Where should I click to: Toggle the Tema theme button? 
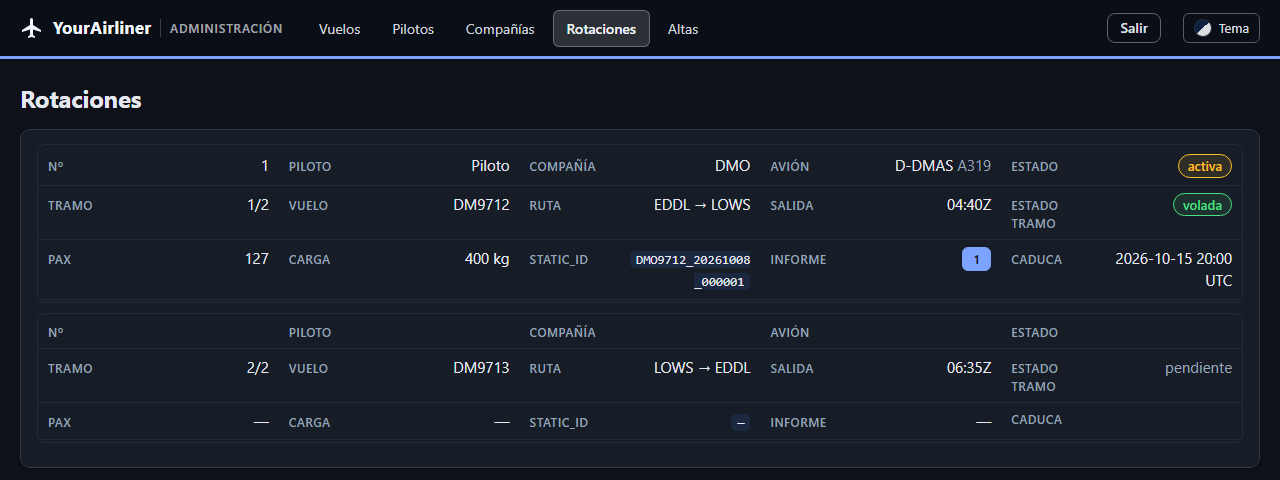pos(1221,28)
